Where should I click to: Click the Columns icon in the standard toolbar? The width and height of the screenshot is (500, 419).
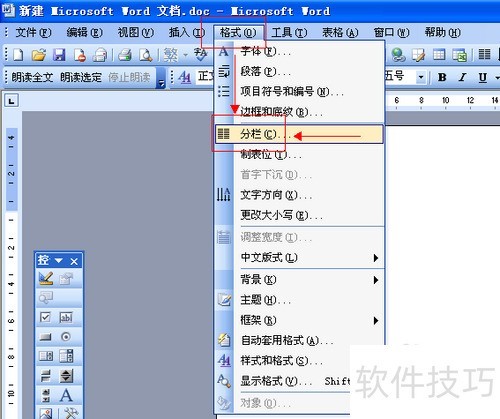(484, 54)
